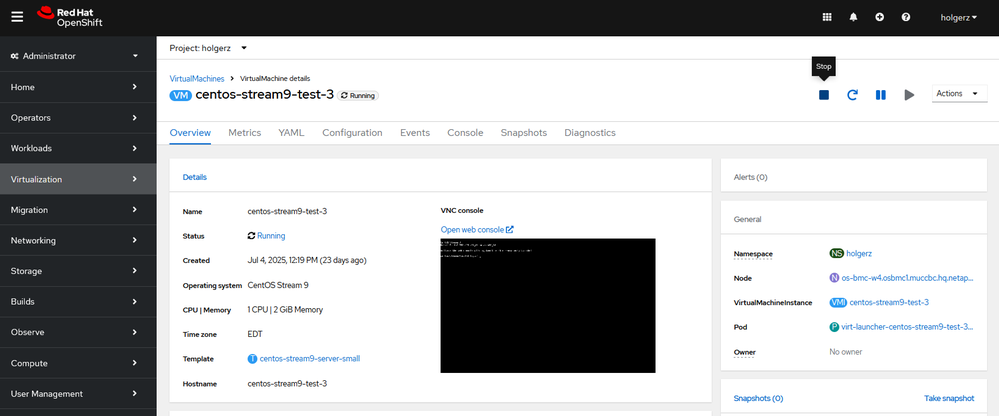Open the hamburger navigation menu
This screenshot has height=416, width=999.
pyautogui.click(x=17, y=16)
